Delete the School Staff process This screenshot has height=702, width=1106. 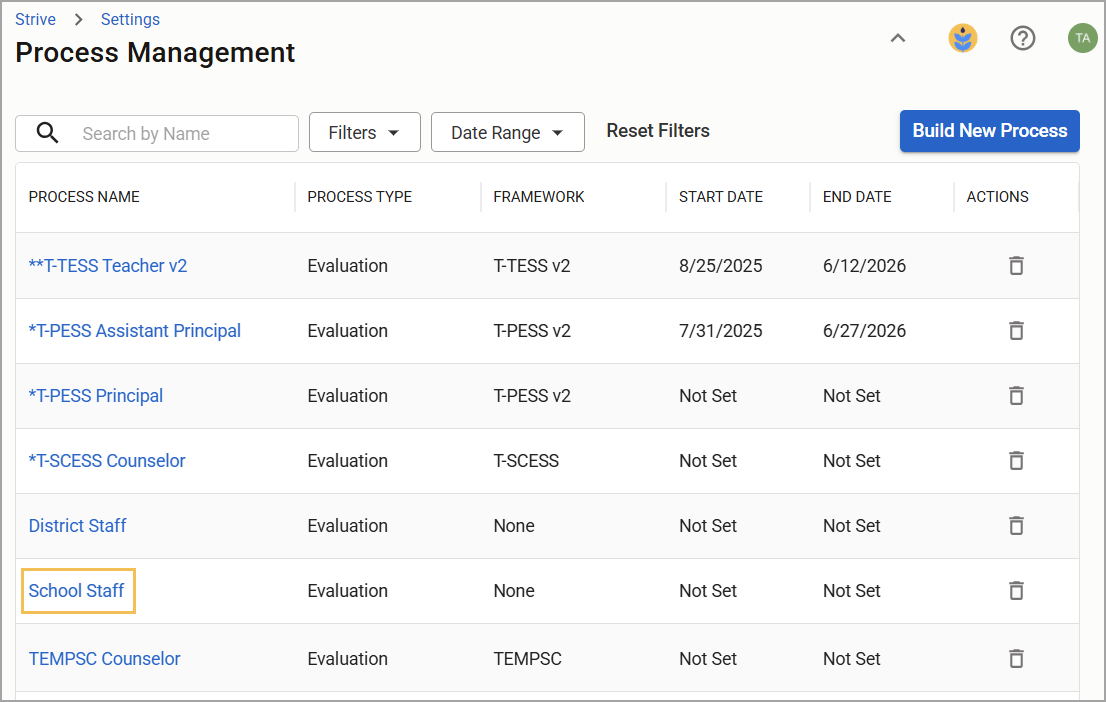1016,591
